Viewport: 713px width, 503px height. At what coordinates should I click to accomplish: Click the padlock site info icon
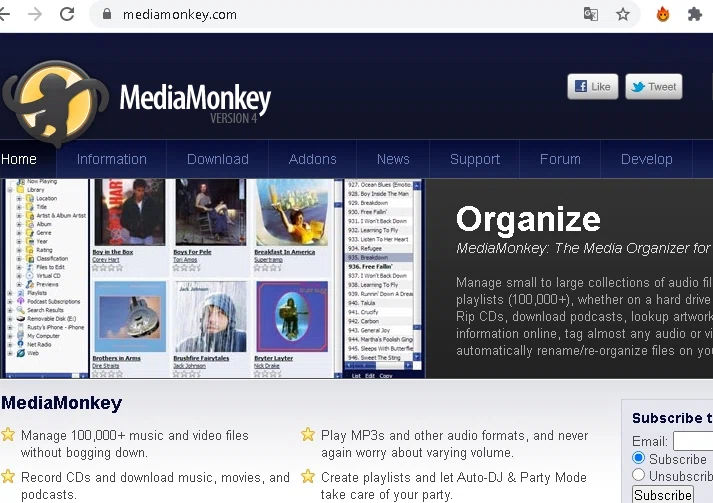tap(107, 14)
